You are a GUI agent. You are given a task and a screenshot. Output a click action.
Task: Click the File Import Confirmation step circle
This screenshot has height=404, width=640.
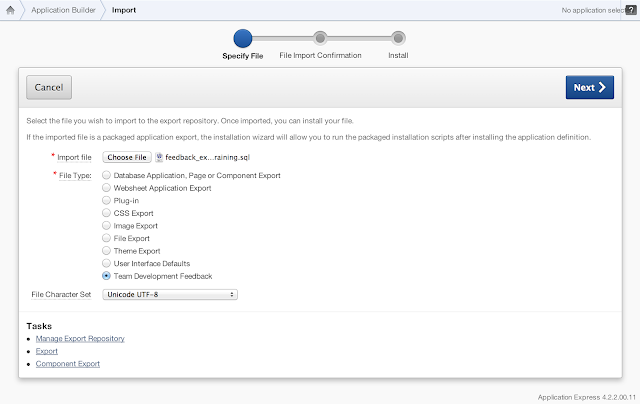[x=320, y=38]
